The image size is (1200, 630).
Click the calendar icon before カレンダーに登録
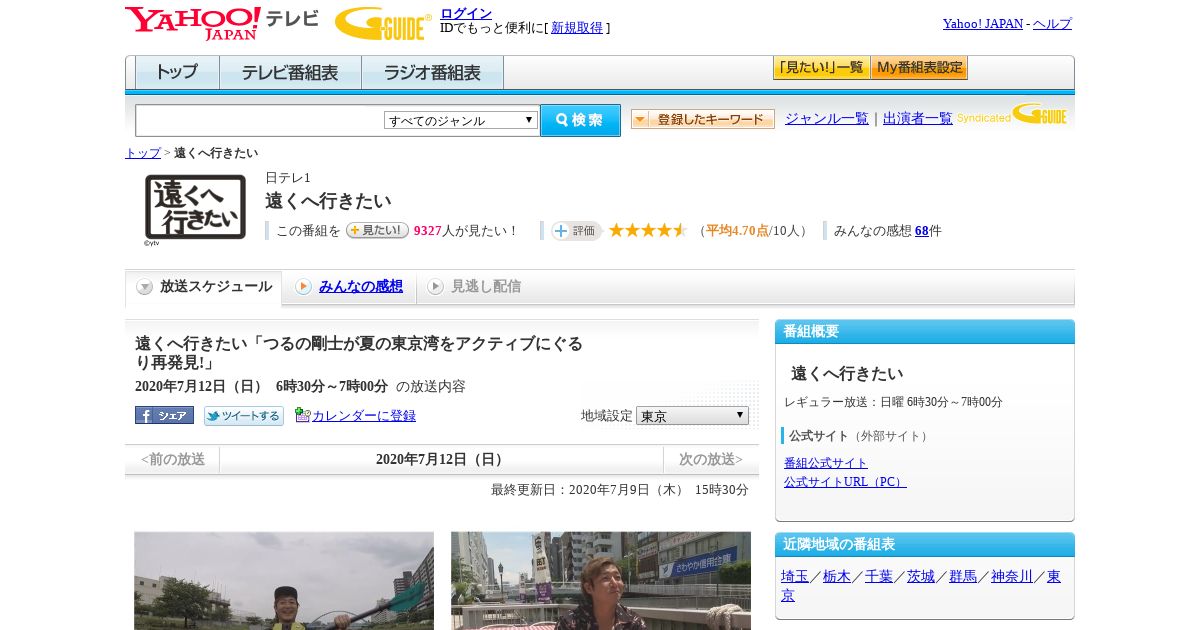click(303, 415)
